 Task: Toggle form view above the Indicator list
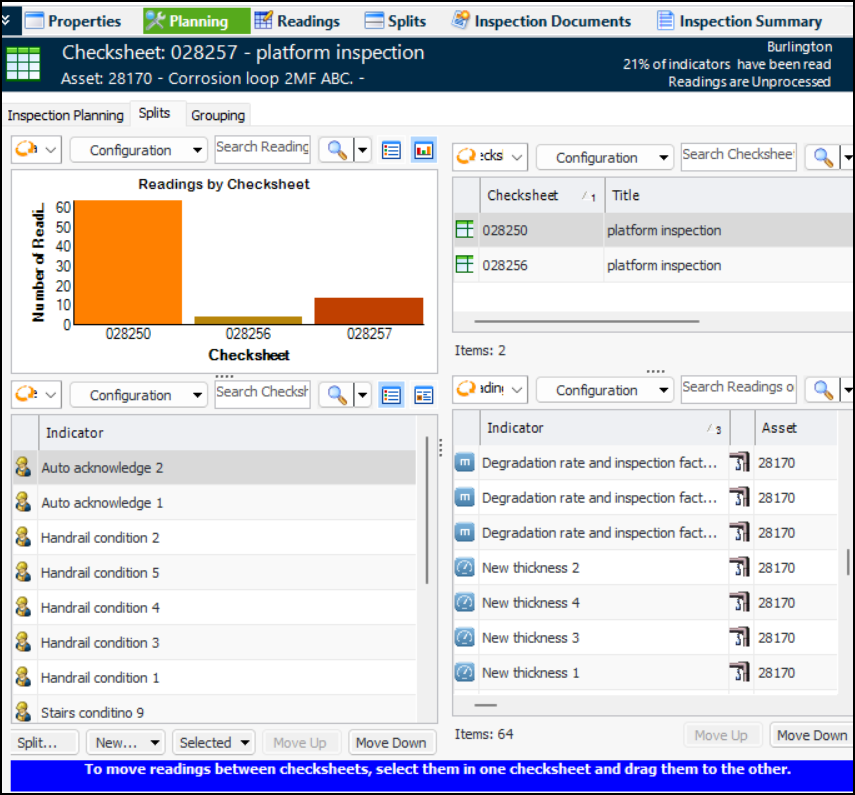(x=423, y=395)
